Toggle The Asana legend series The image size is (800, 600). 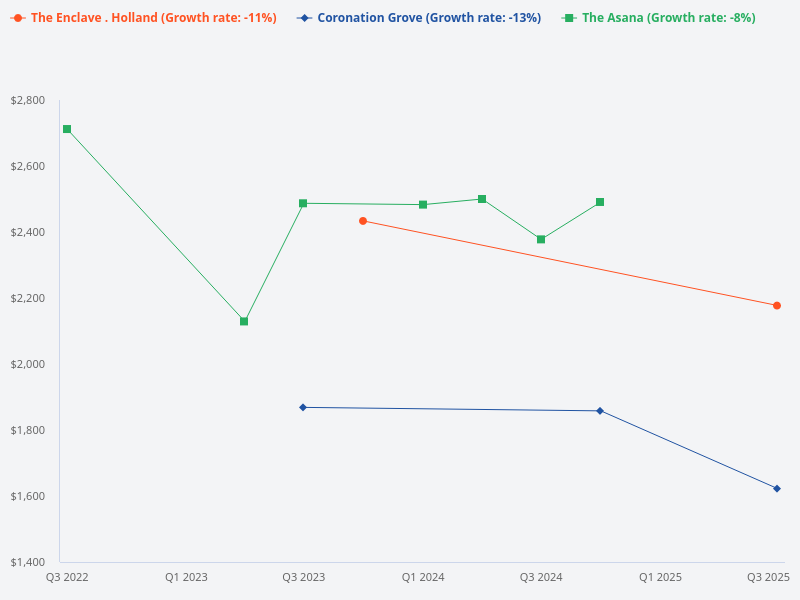coord(668,18)
